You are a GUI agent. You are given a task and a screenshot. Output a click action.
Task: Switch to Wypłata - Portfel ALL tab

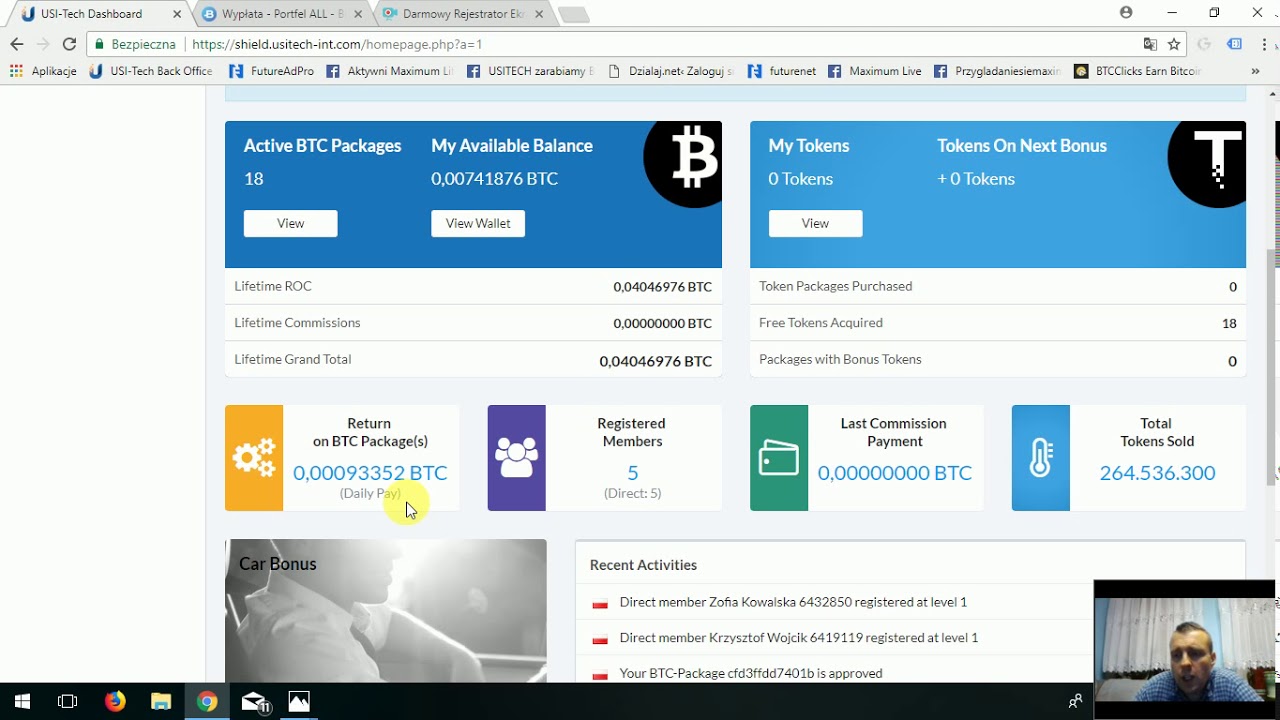(x=282, y=14)
